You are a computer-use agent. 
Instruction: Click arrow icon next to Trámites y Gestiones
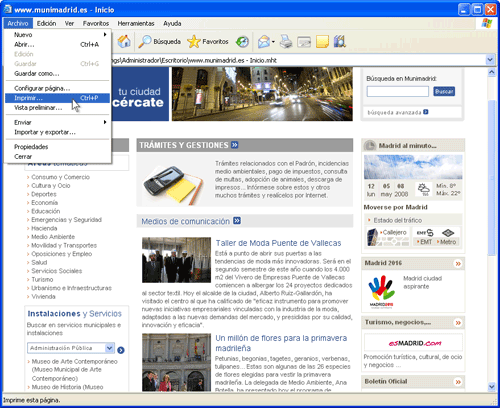235,145
